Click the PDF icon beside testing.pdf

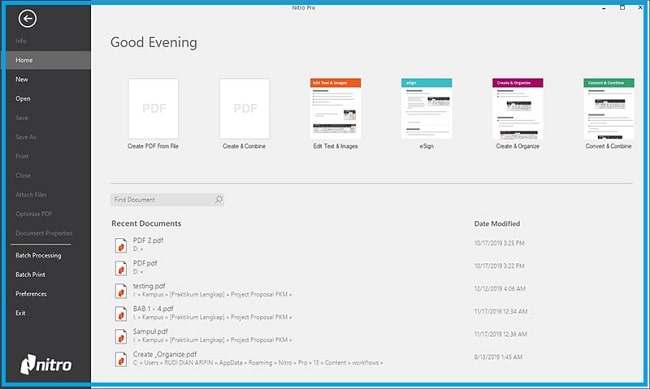121,291
